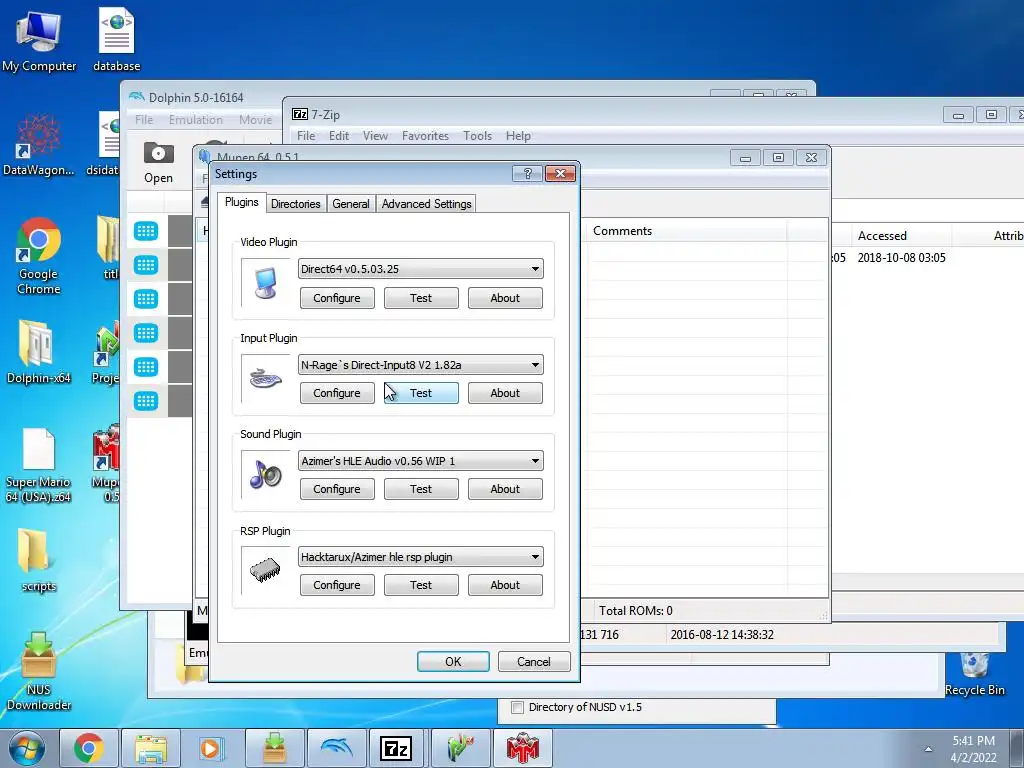
Task: Click the Windows Media Player taskbar icon
Action: pos(212,748)
